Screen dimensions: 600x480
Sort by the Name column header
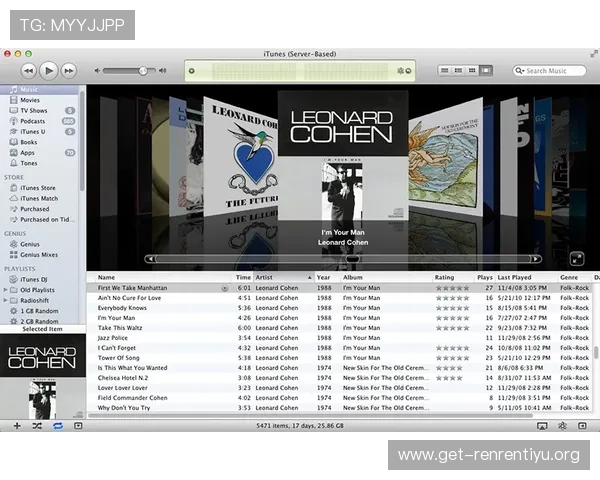(x=164, y=278)
